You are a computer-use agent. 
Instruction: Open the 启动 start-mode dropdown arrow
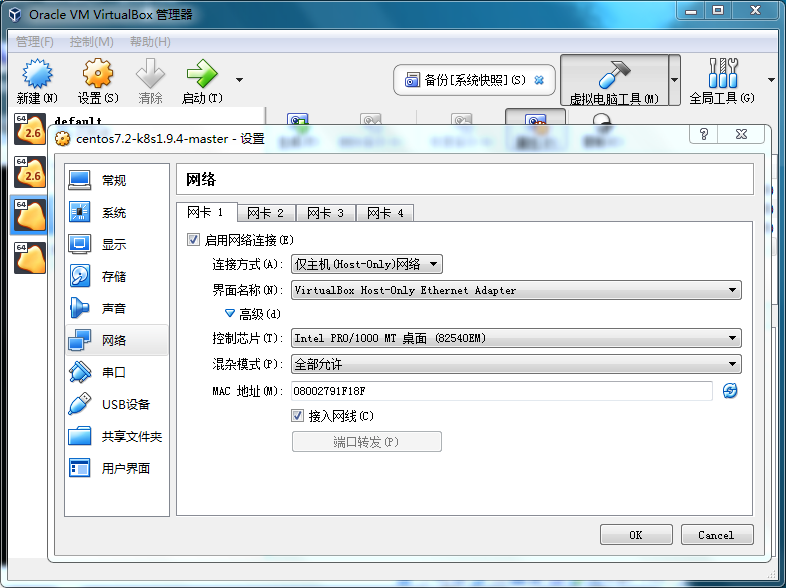[240, 80]
